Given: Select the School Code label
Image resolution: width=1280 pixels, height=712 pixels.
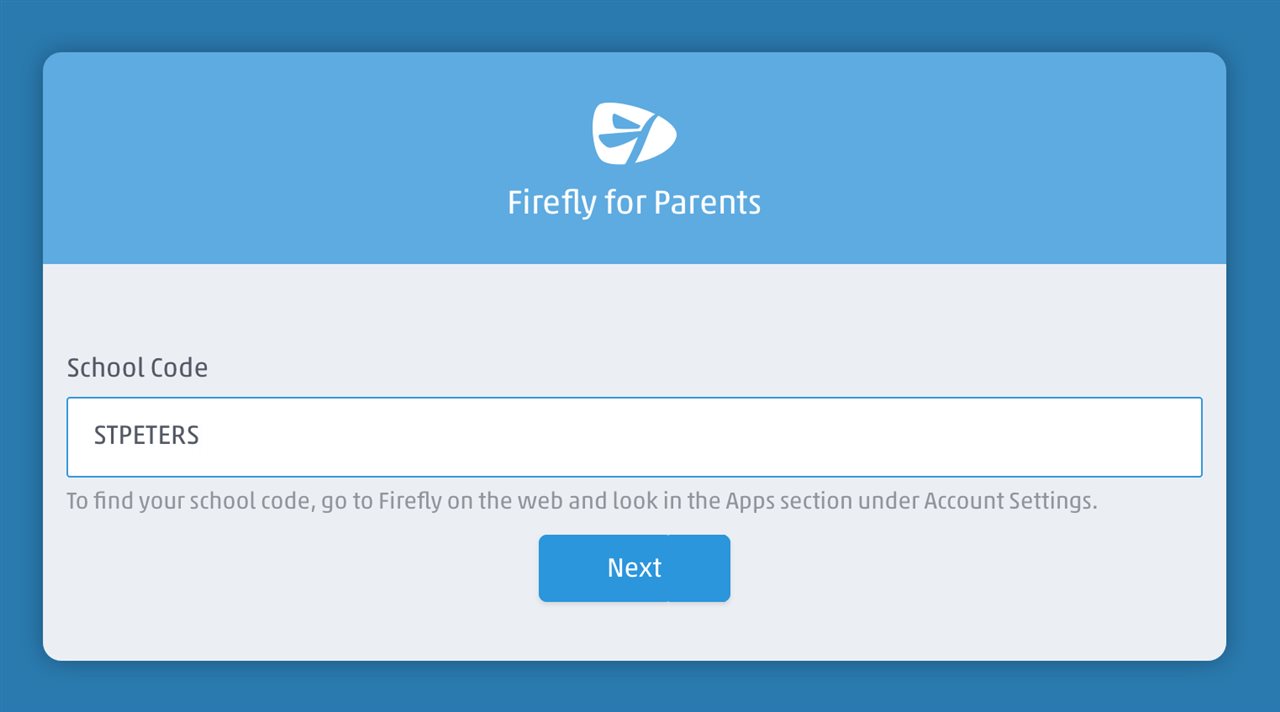Looking at the screenshot, I should tap(137, 367).
